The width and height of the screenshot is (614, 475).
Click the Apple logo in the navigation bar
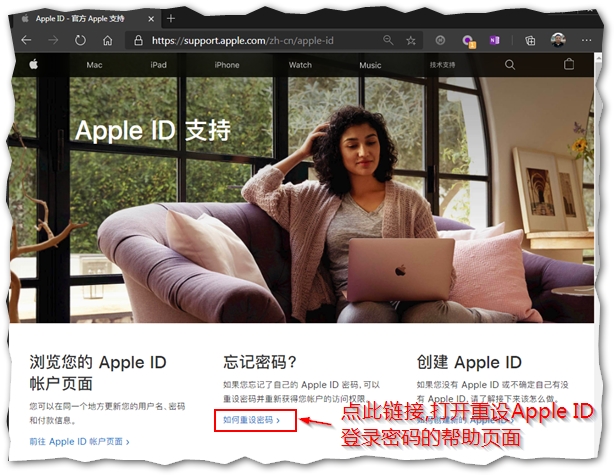(x=33, y=65)
